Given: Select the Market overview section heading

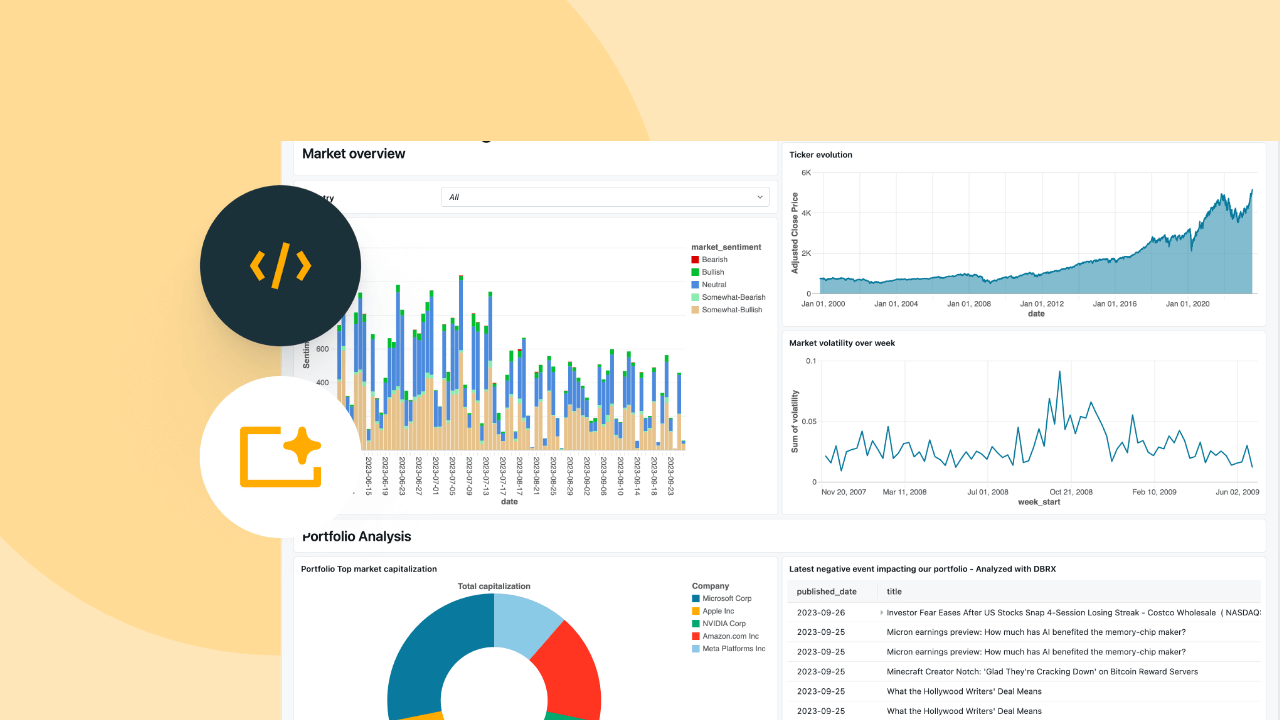Looking at the screenshot, I should pos(354,154).
